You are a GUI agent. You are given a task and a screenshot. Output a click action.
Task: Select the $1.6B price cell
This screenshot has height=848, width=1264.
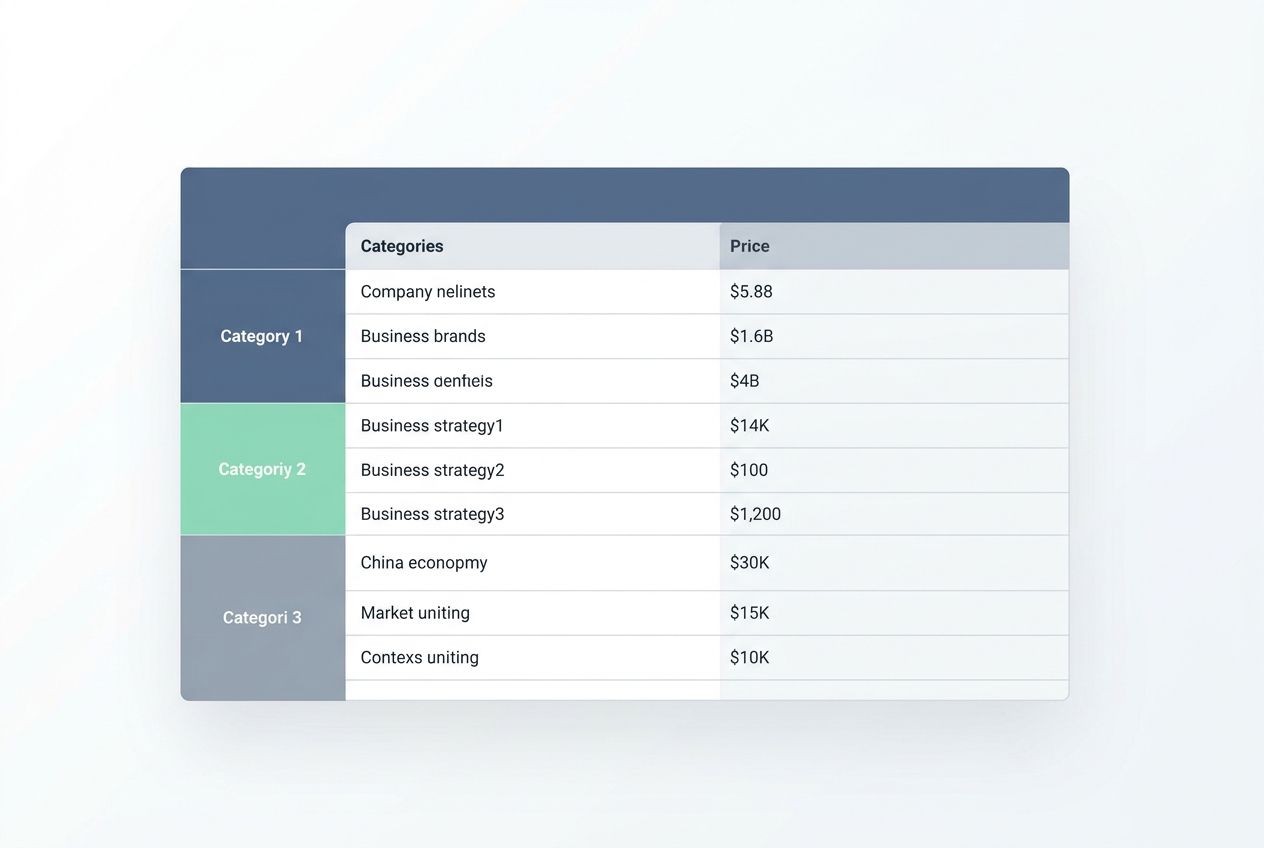(x=751, y=335)
